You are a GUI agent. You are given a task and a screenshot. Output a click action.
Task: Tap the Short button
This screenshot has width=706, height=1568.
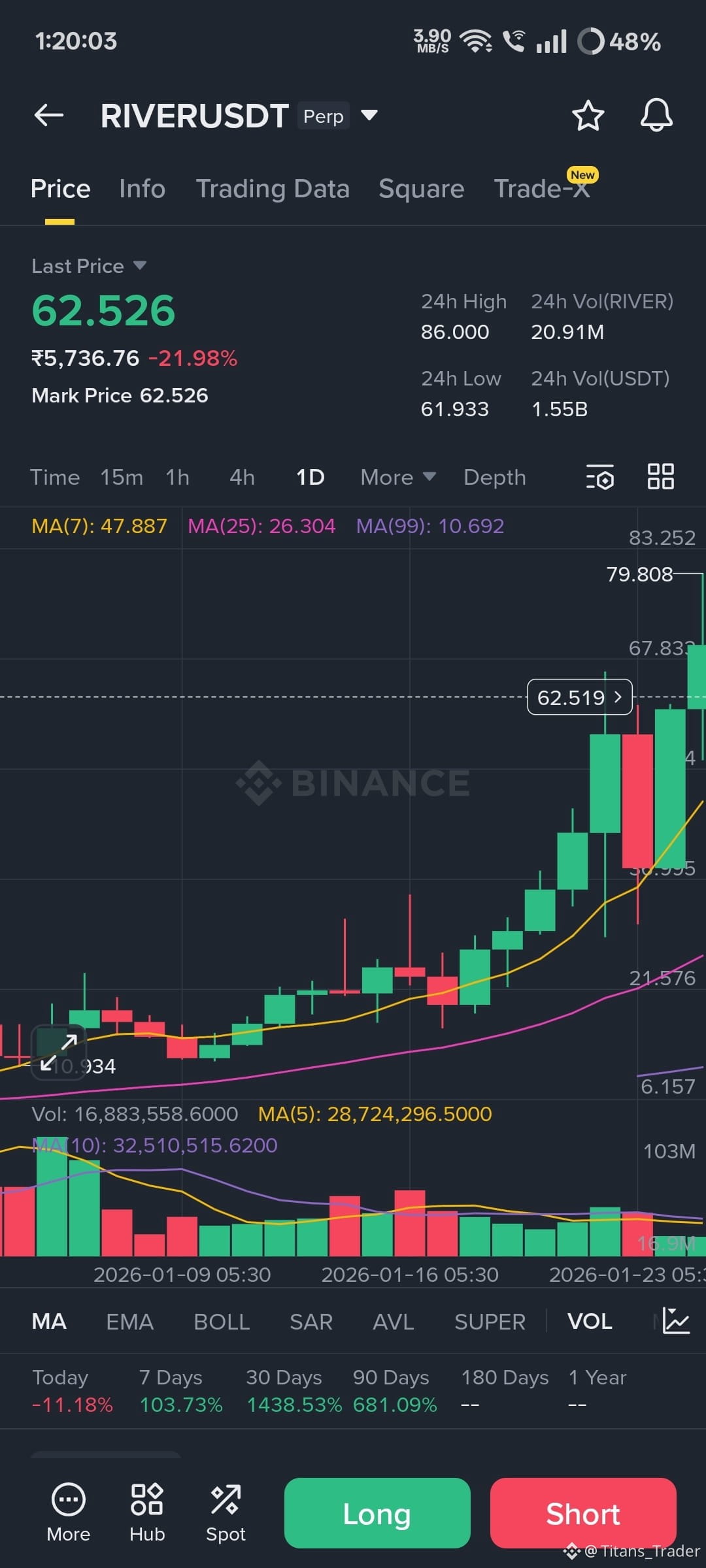(x=583, y=1513)
